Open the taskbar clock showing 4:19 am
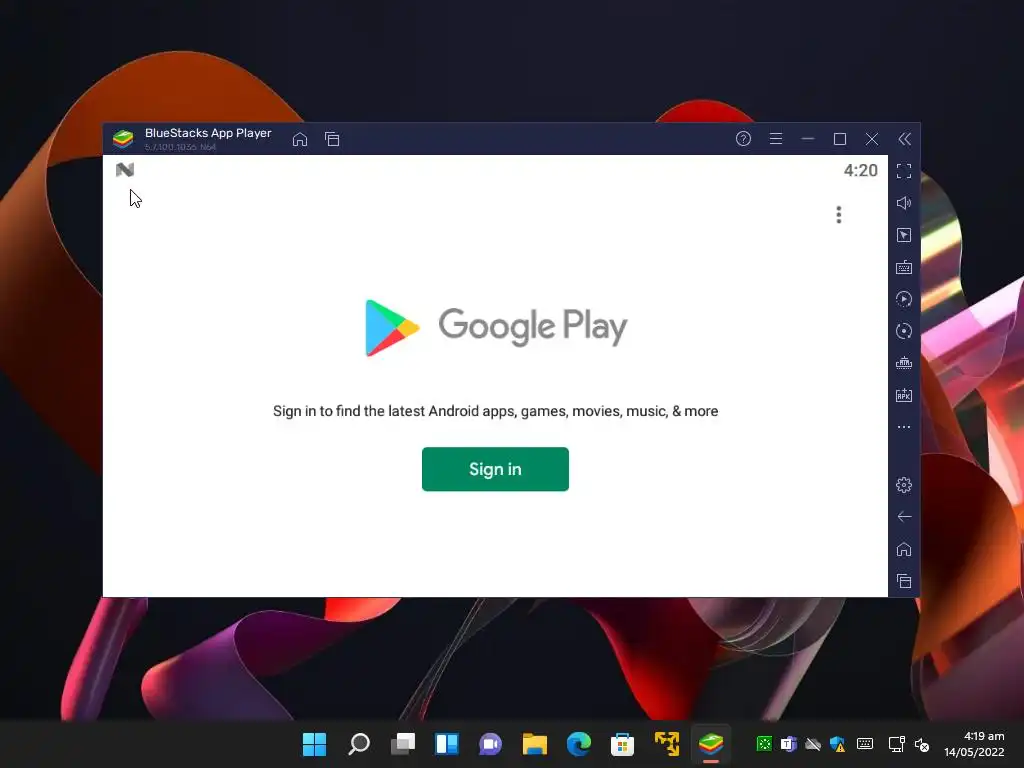 point(974,744)
